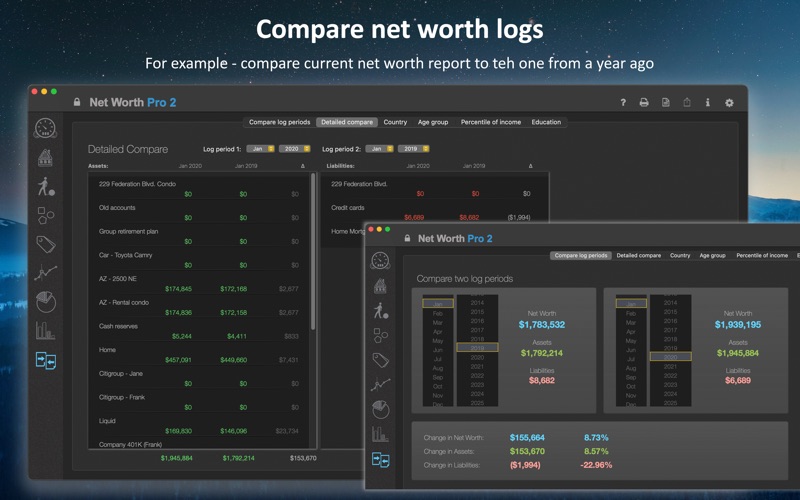Open the shapes icon in the front window sidebar
Viewport: 800px width, 500px height.
[381, 335]
